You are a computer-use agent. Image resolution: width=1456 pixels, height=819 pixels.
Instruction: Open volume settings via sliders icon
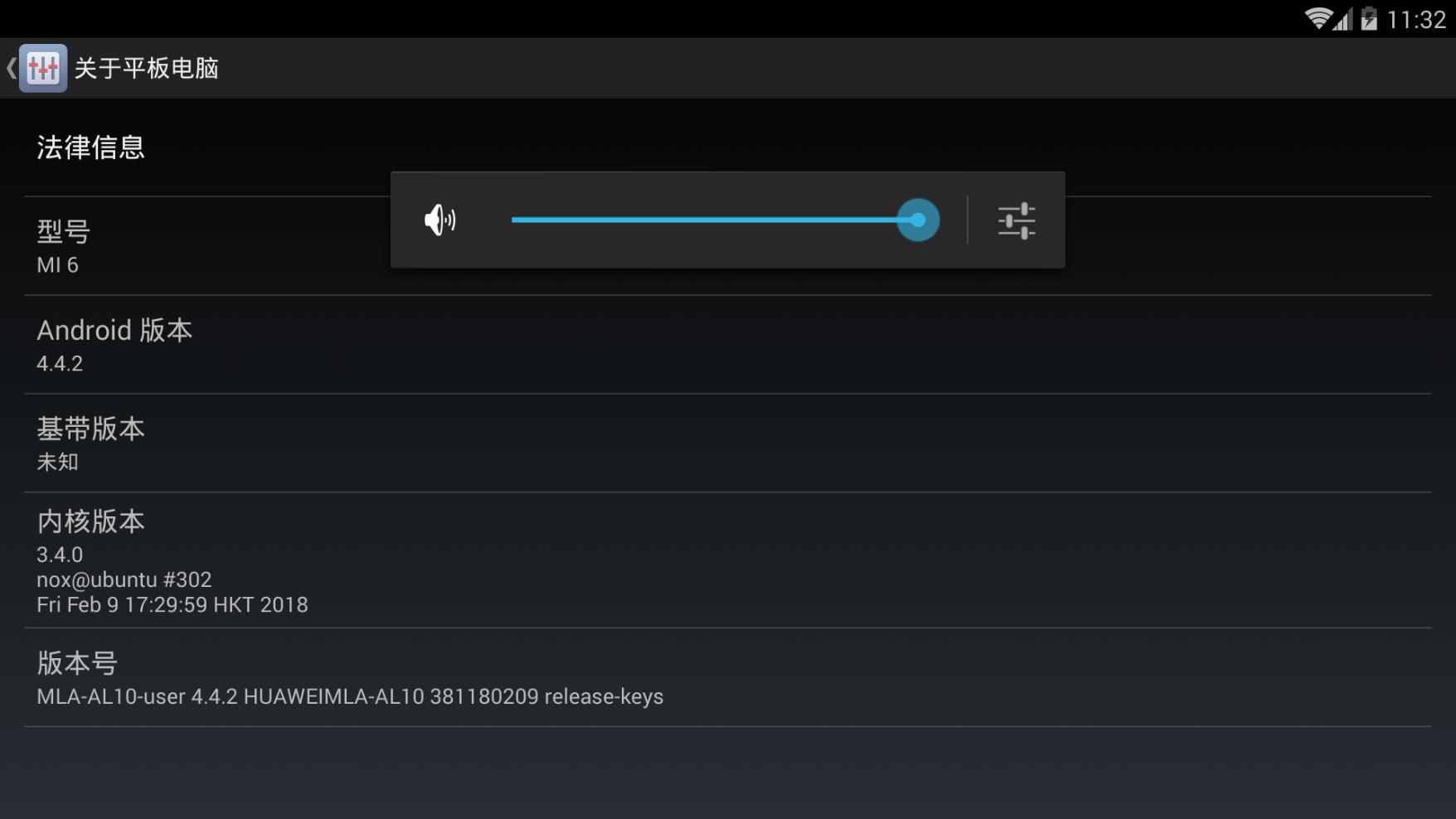point(1017,220)
